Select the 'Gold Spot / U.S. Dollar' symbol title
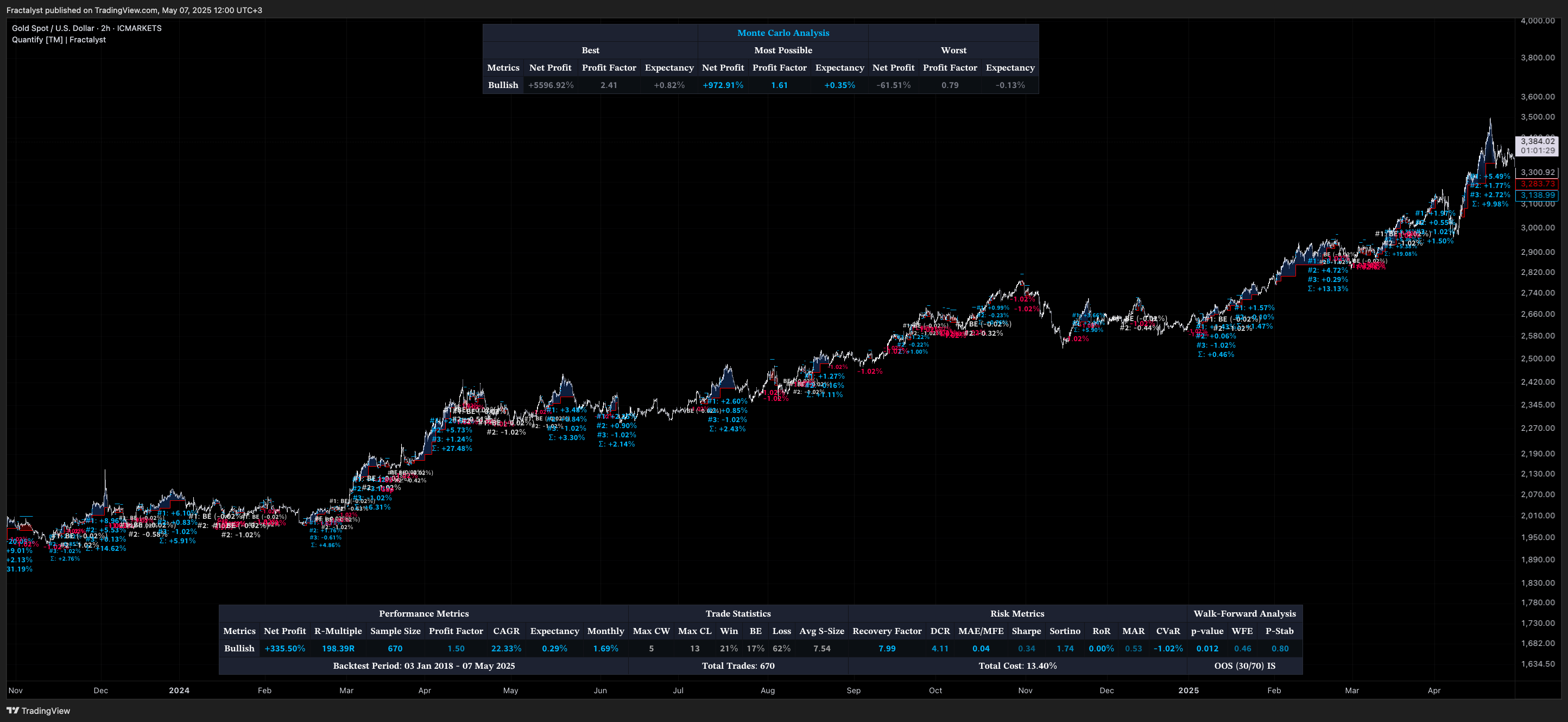The height and width of the screenshot is (722, 1568). point(53,28)
